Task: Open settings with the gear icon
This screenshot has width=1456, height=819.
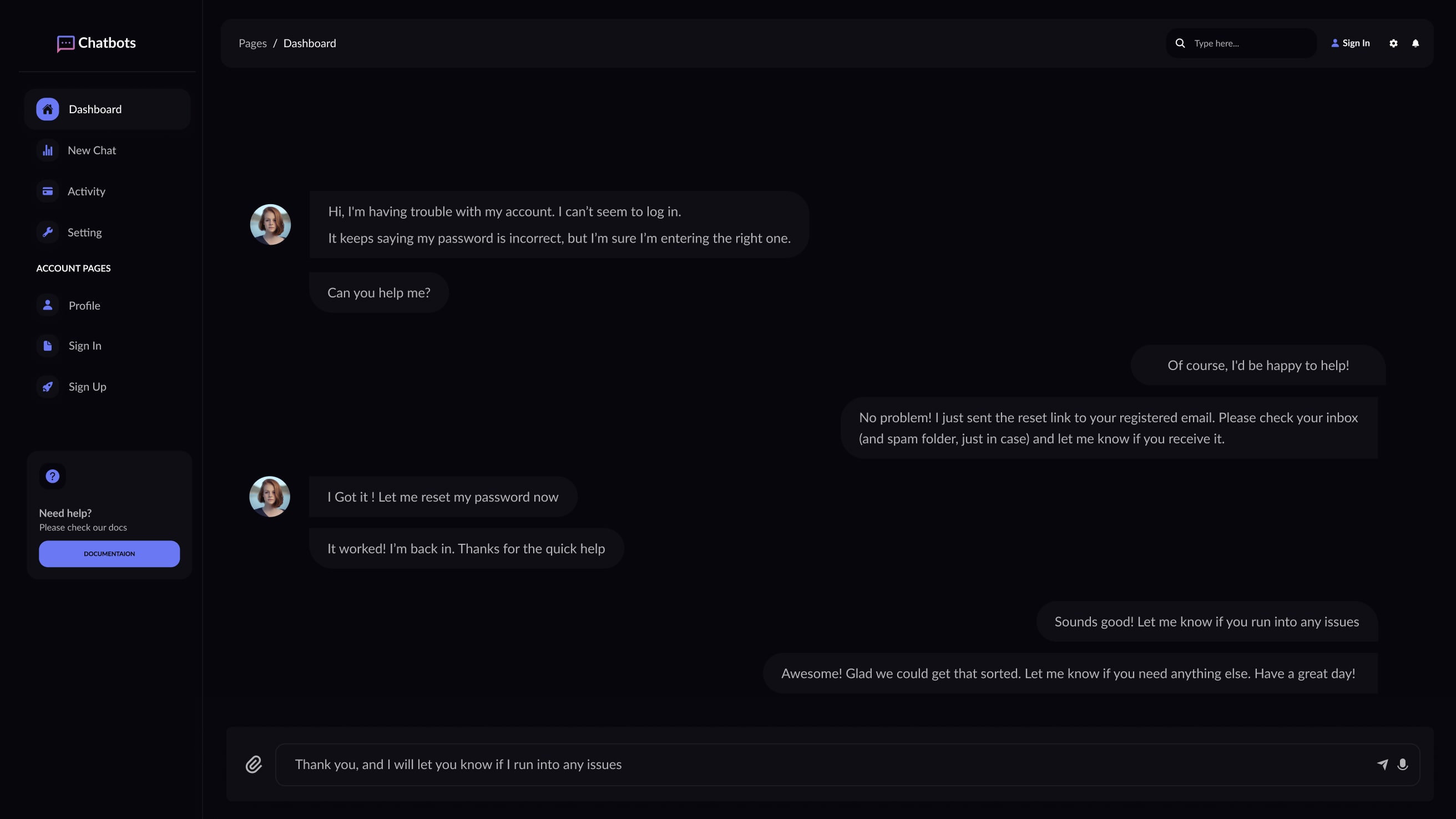Action: tap(1393, 43)
